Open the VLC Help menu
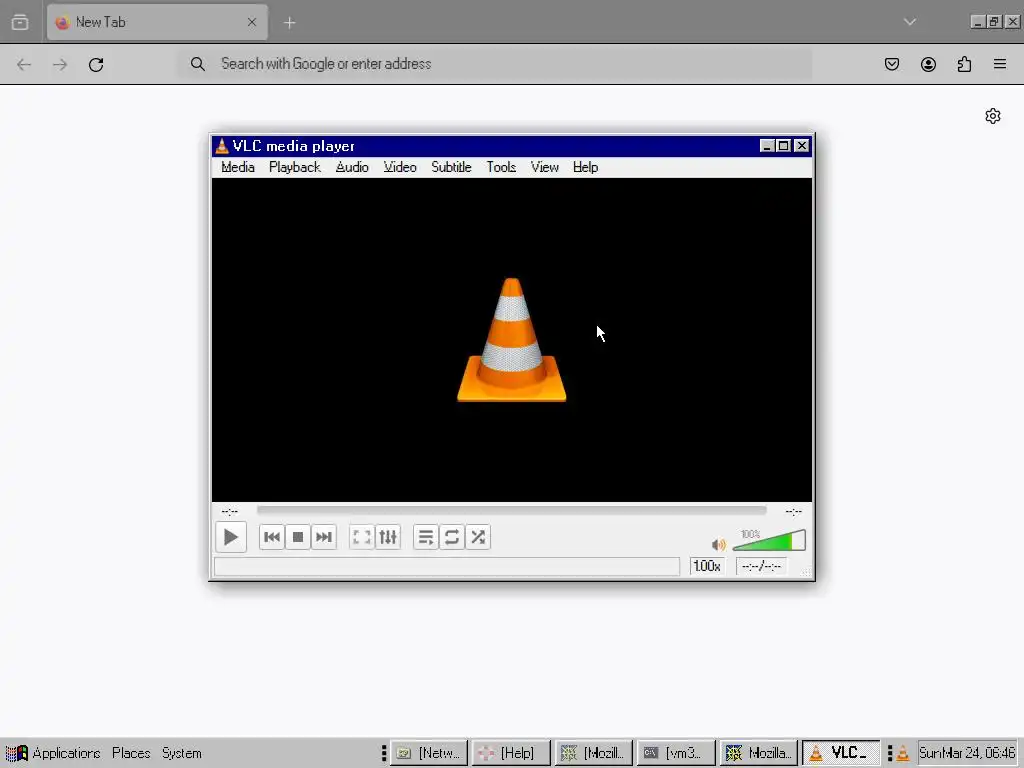Screen dimensions: 1024x768 (585, 167)
